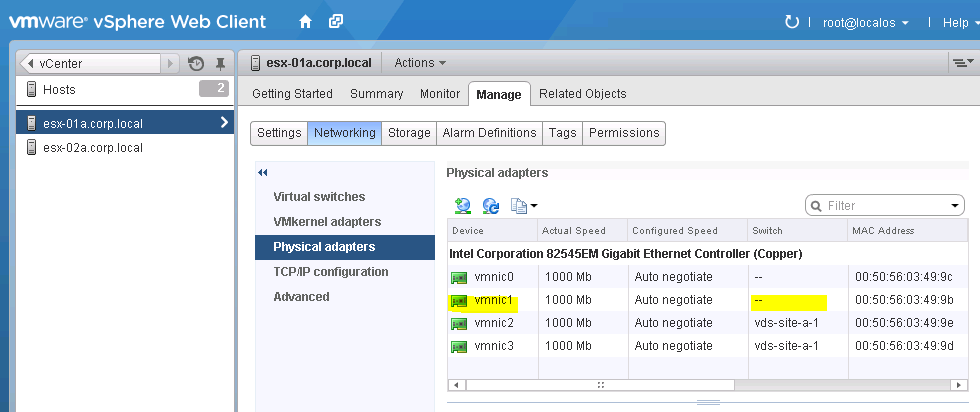Refresh the vSphere Web Client view
980x412 pixels.
[x=791, y=23]
